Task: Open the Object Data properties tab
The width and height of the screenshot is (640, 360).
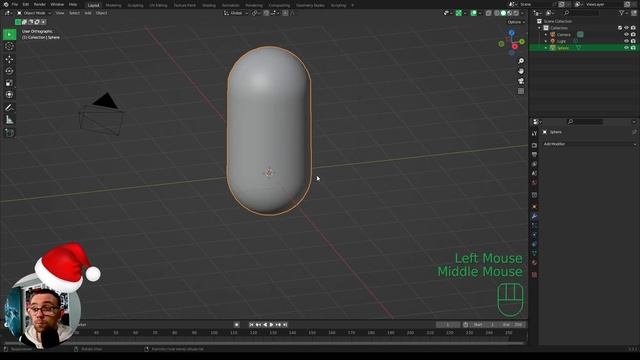Action: coord(534,254)
